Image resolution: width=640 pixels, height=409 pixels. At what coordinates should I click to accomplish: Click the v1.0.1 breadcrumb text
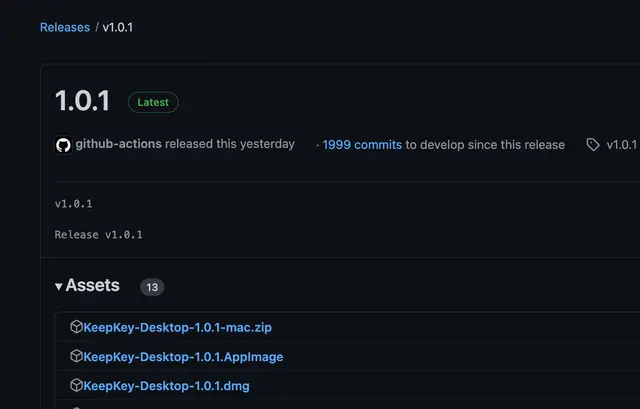click(118, 27)
